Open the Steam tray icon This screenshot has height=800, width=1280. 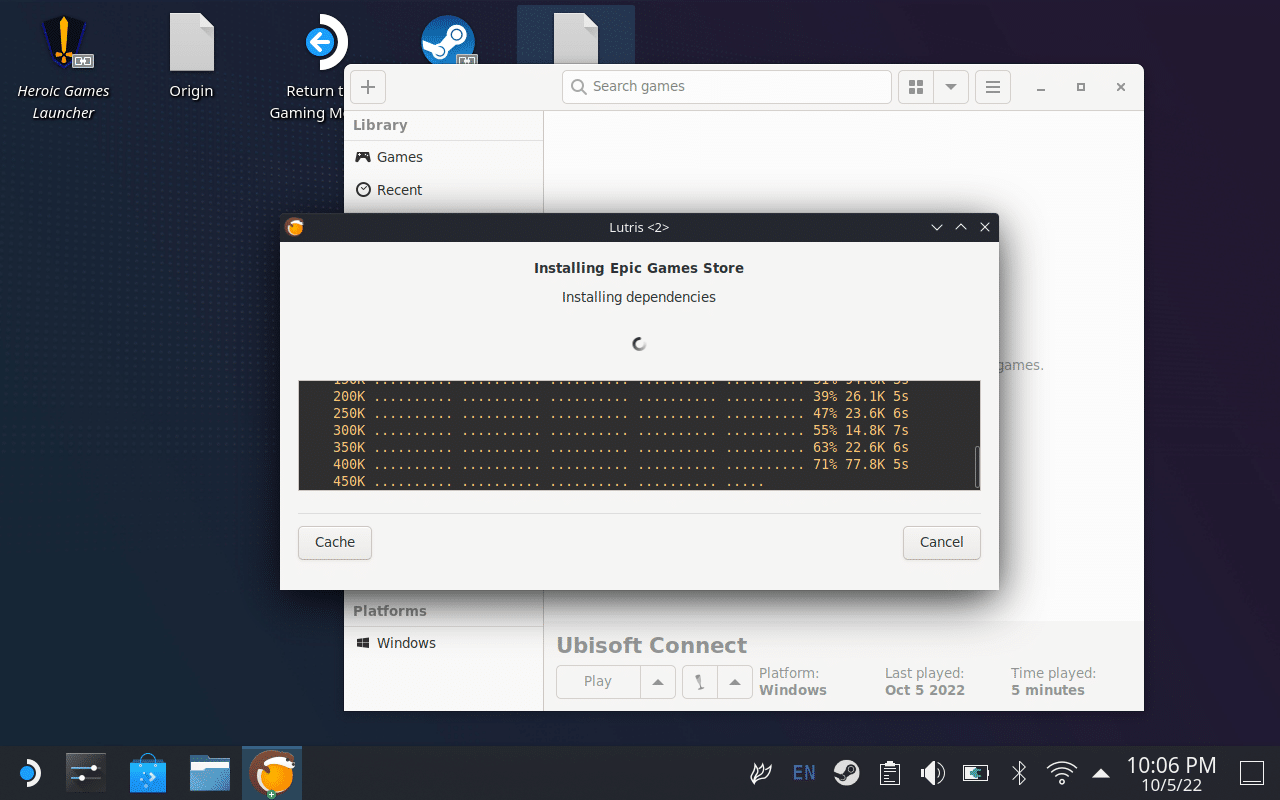click(x=847, y=773)
